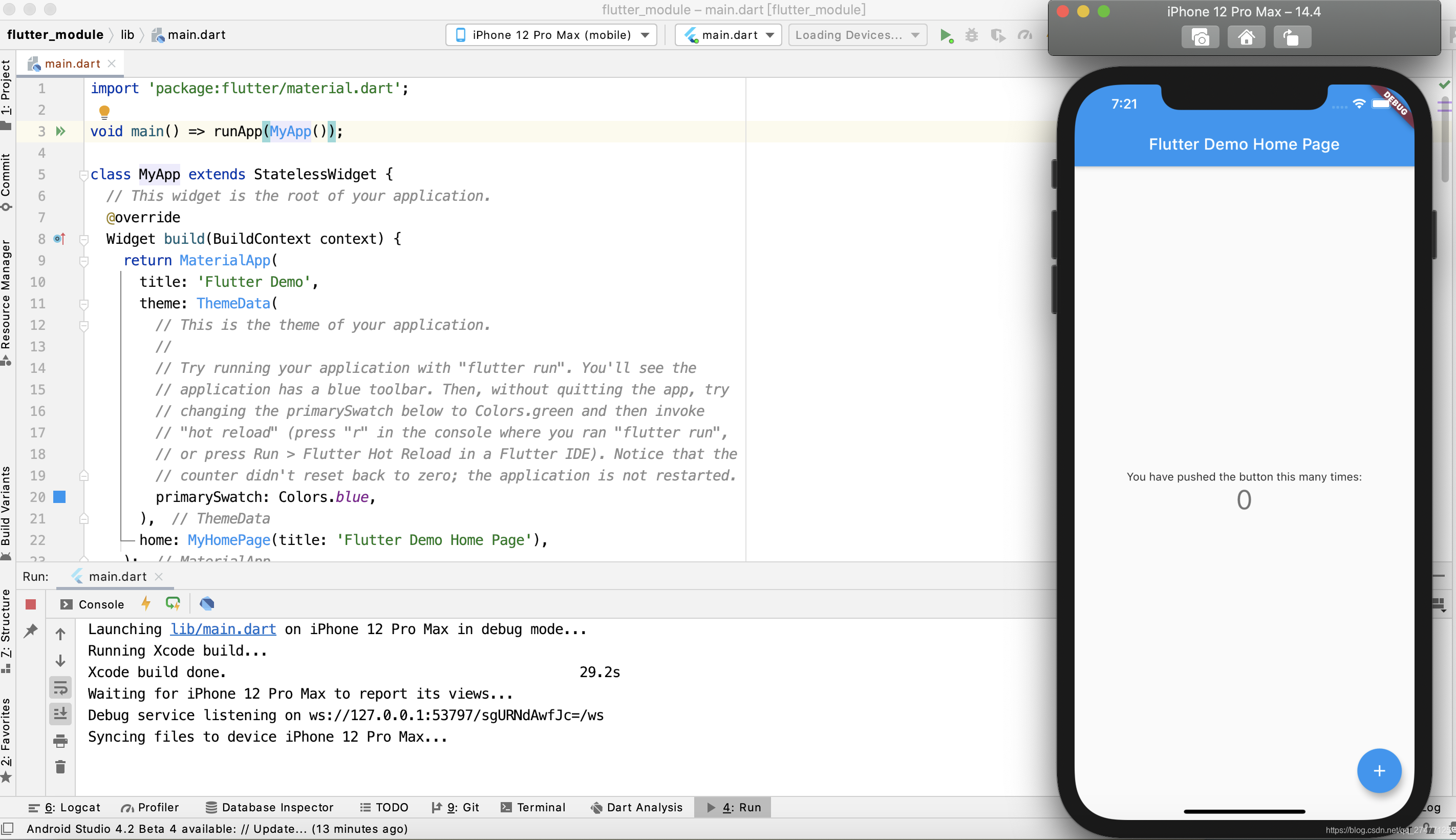
Task: Take a simulator screenshot with the camera icon
Action: pyautogui.click(x=1200, y=36)
